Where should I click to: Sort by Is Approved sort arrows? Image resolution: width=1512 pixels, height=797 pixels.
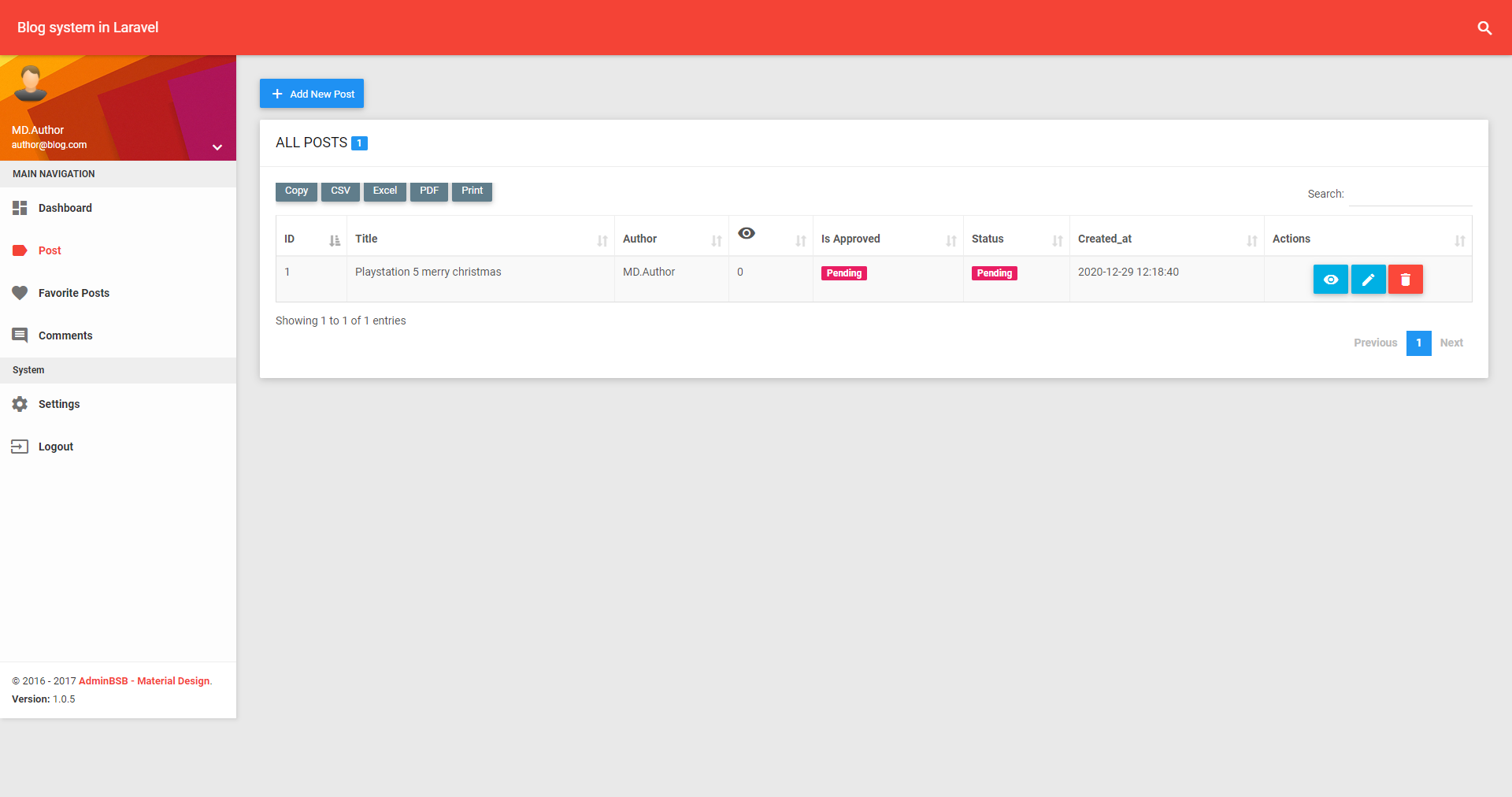951,241
